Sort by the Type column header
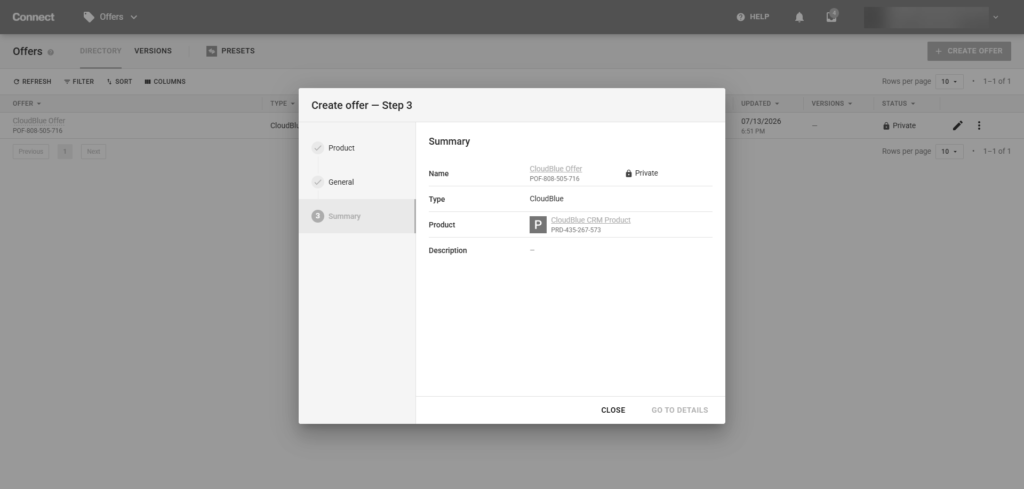Viewport: 1024px width, 489px height. (283, 104)
